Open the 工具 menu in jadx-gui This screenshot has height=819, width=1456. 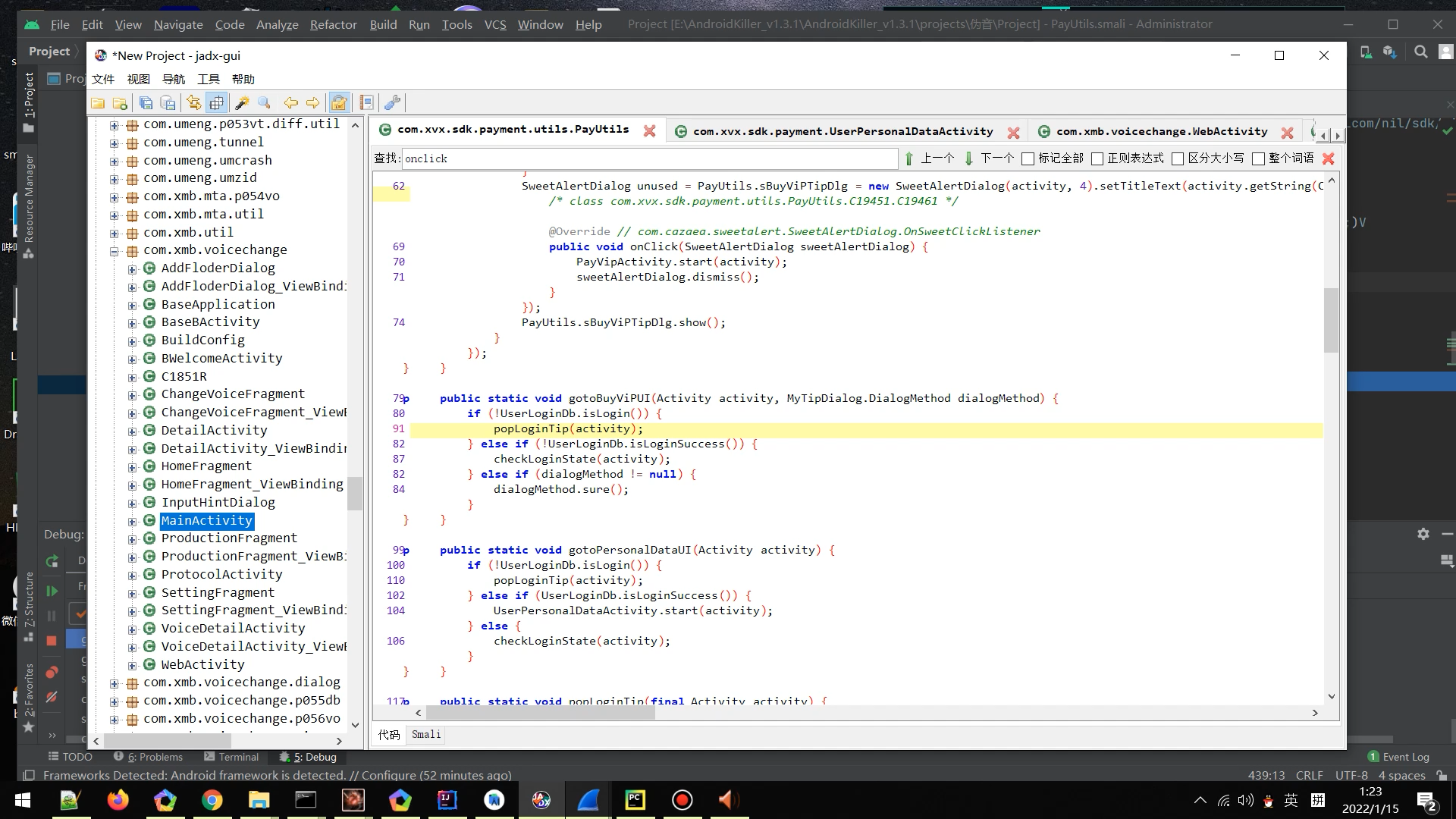click(209, 79)
